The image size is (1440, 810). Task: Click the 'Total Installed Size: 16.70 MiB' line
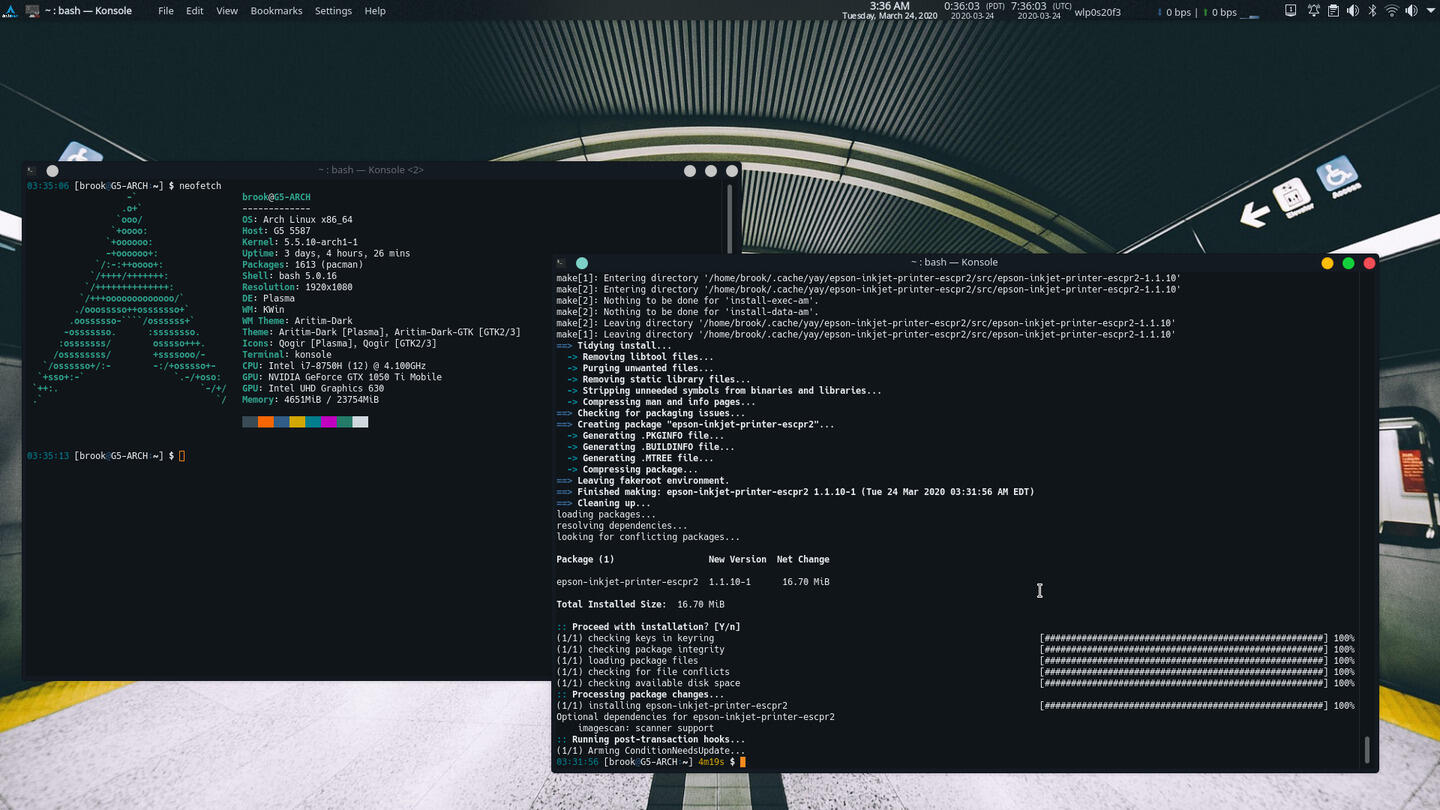(x=640, y=604)
